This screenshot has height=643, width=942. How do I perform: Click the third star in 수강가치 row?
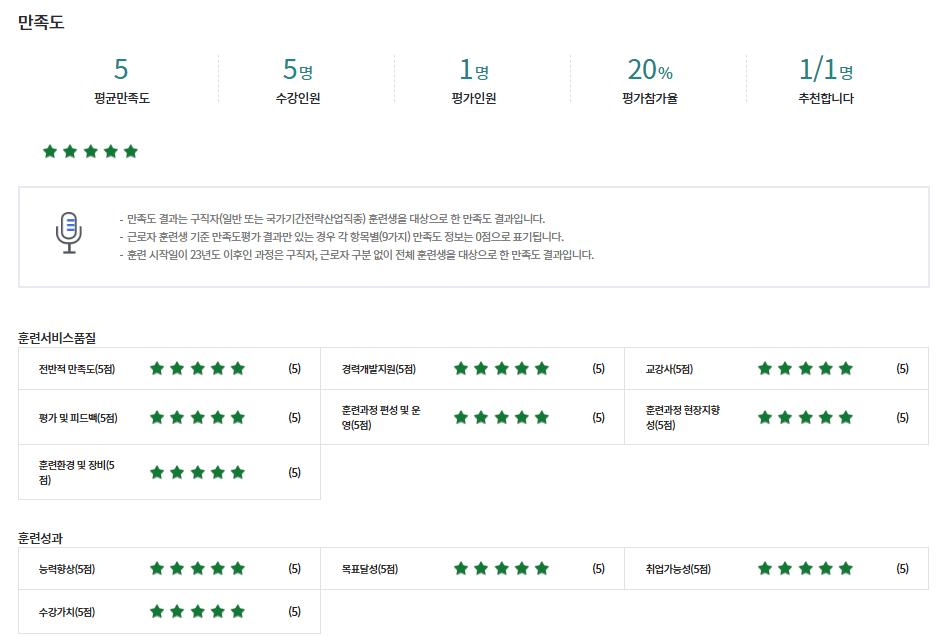197,612
